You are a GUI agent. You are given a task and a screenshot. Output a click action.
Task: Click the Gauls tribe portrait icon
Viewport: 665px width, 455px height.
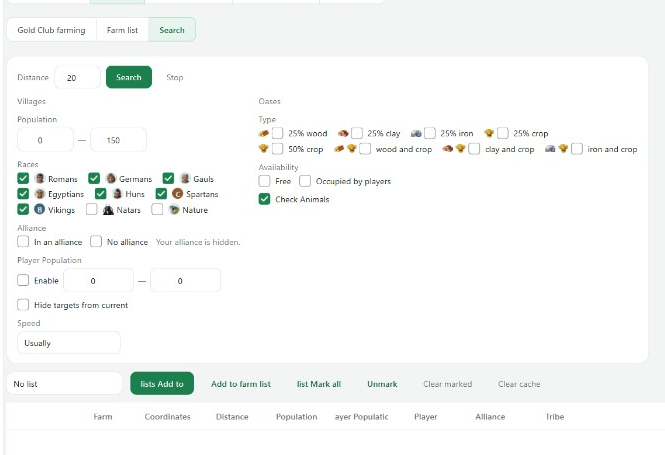click(185, 179)
